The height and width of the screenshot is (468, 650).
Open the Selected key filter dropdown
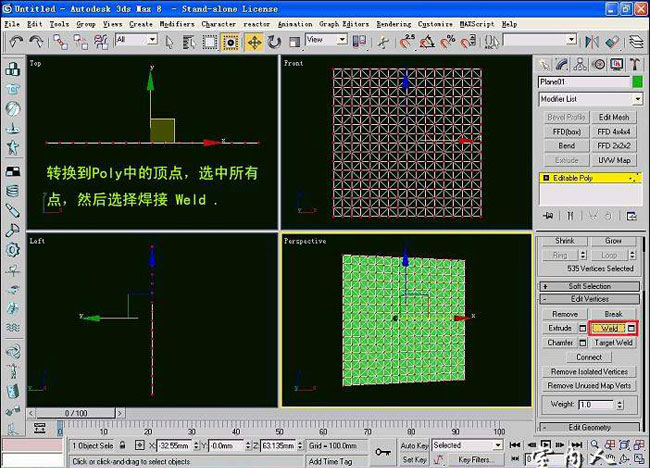[x=467, y=445]
